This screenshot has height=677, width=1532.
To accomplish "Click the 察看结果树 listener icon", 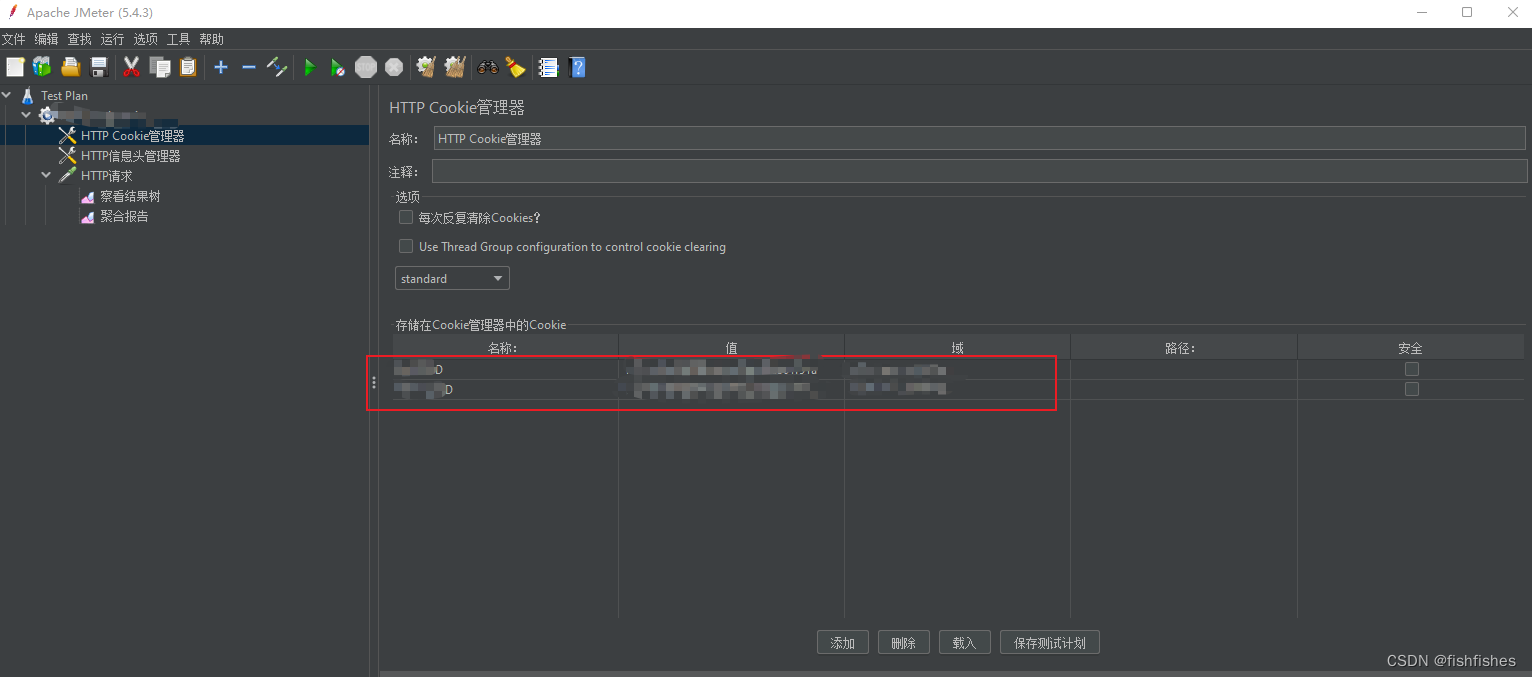I will (88, 197).
